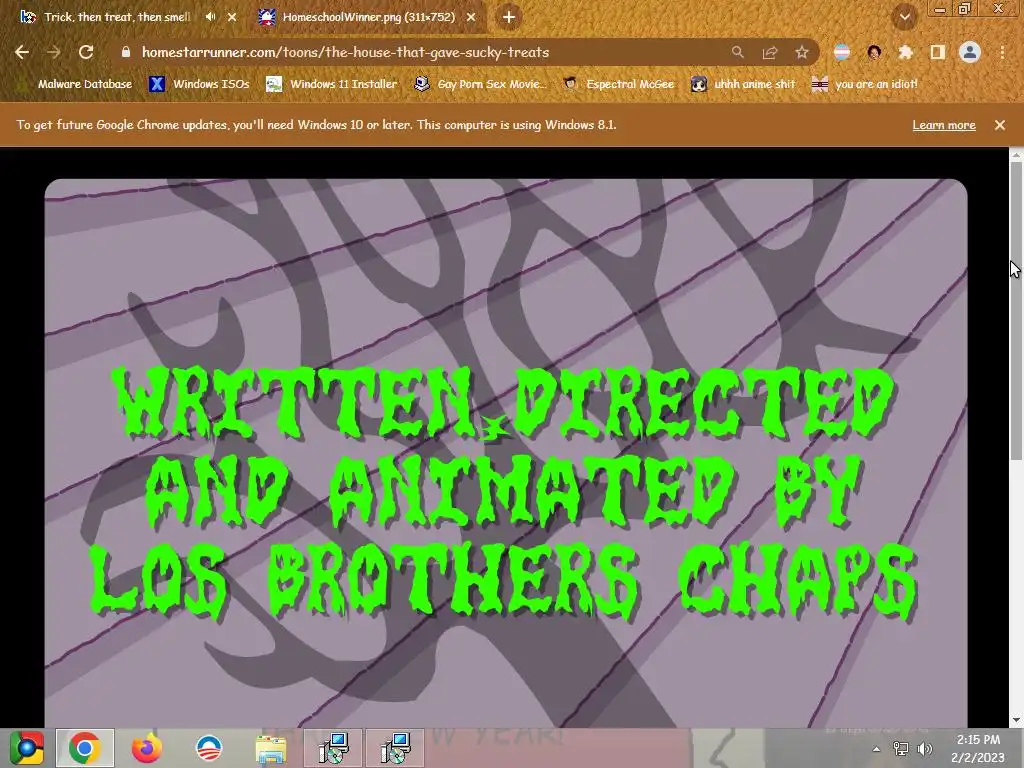Open the round avatar extension icon

pos(874,52)
